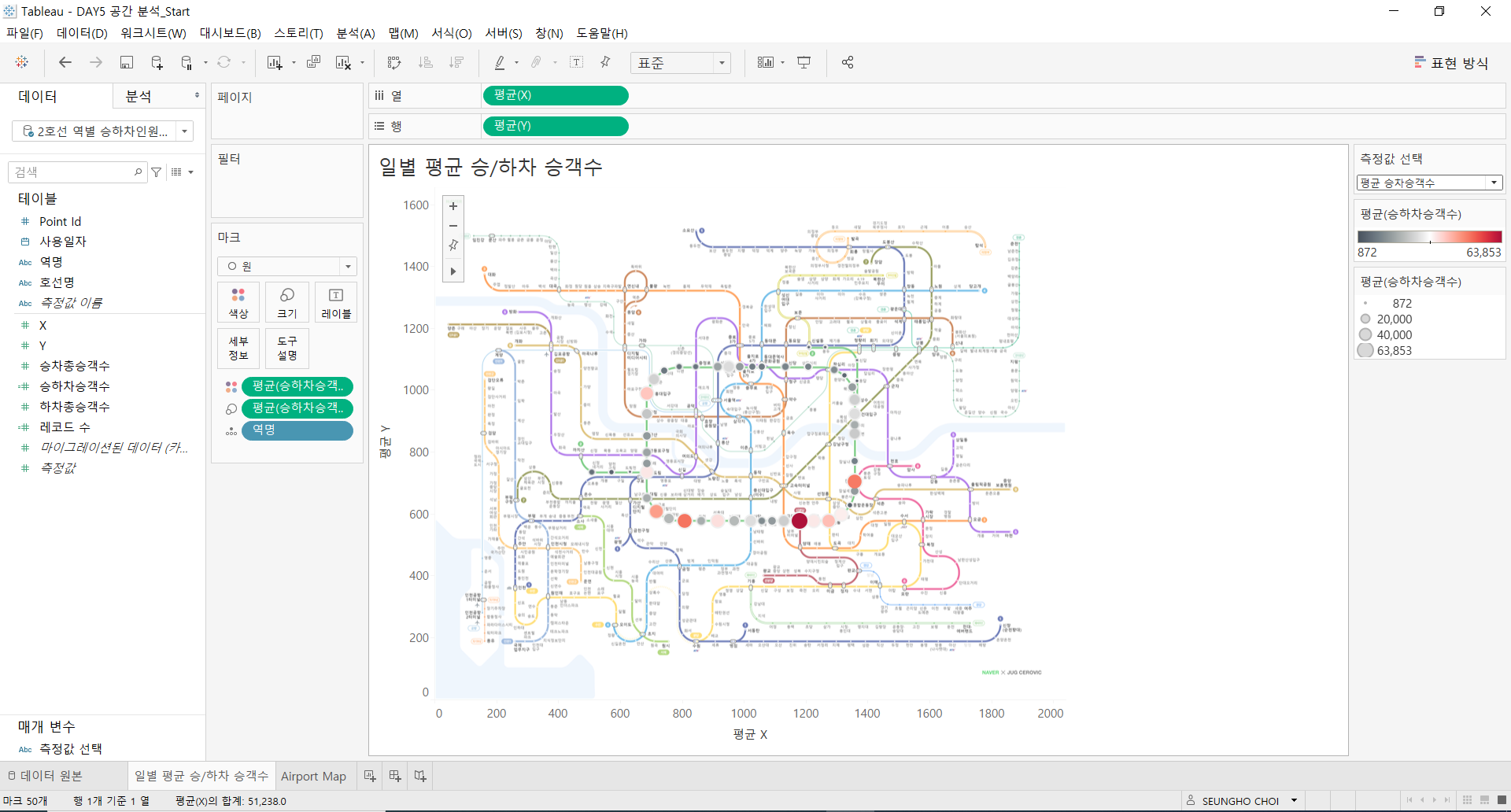Select the 승하차승객수 field
Screen dimensions: 1511x812
[x=75, y=386]
